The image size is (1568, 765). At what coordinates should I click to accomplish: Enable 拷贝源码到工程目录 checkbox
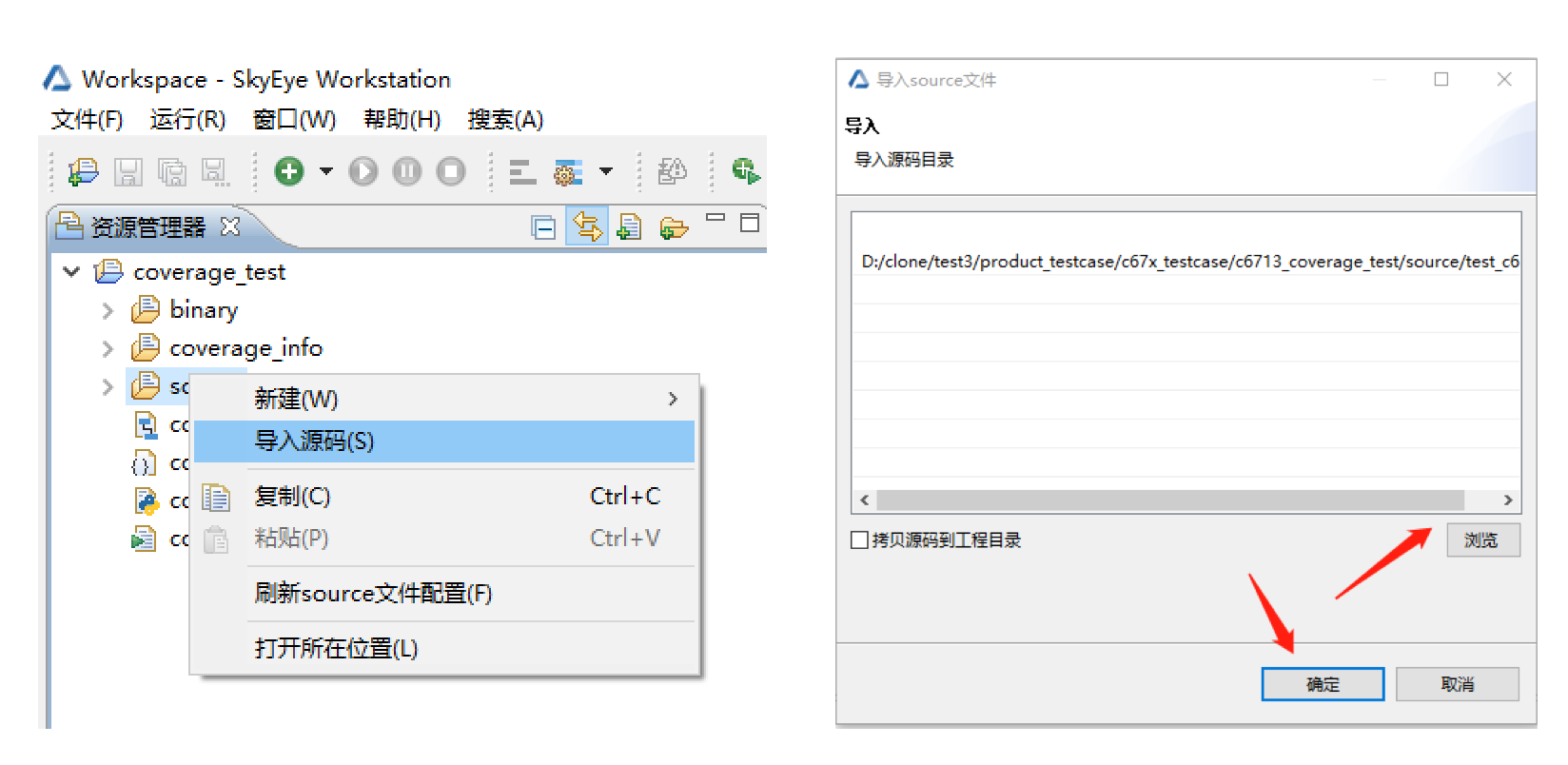(x=859, y=539)
